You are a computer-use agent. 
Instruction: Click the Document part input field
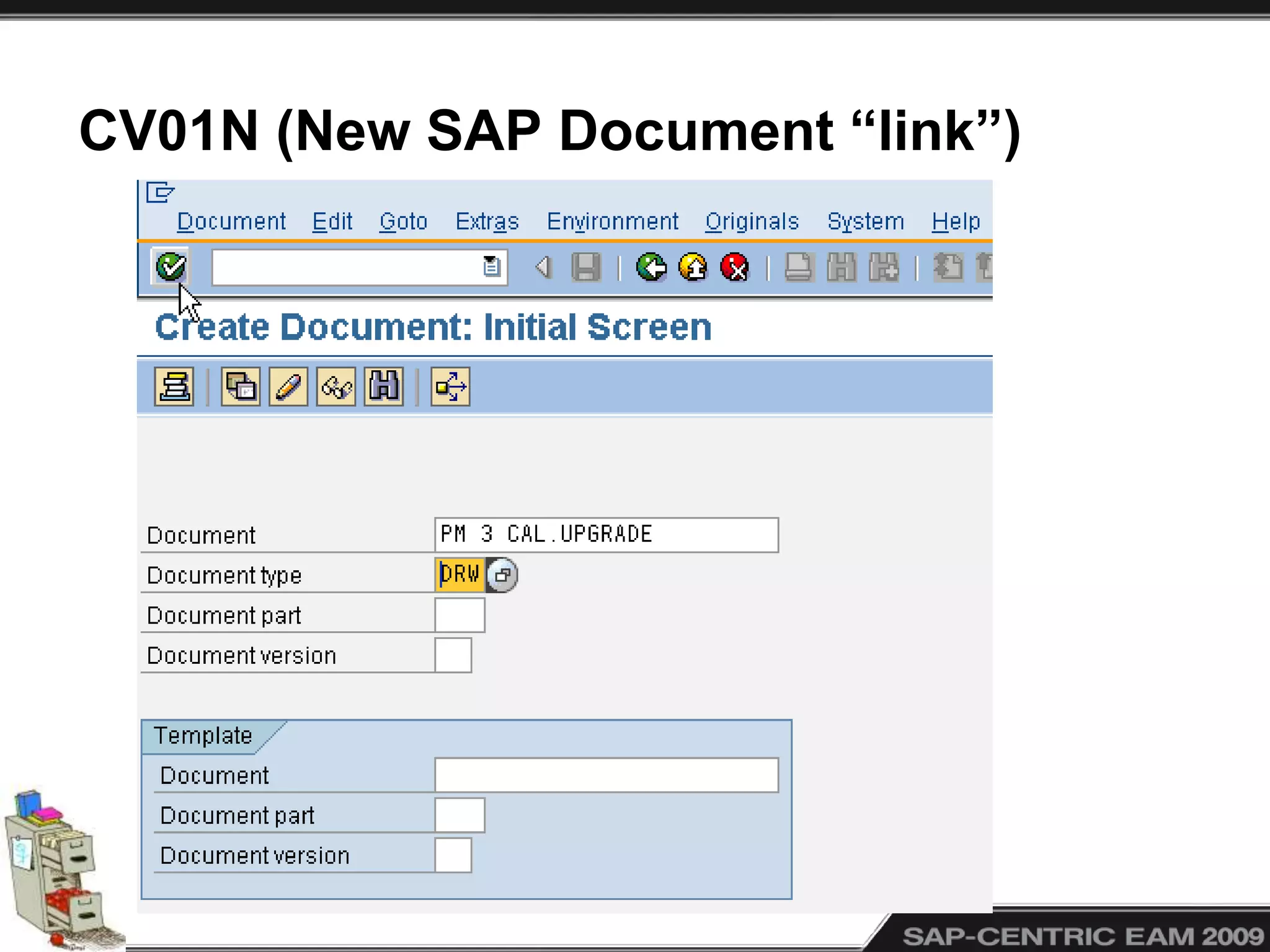tap(460, 615)
